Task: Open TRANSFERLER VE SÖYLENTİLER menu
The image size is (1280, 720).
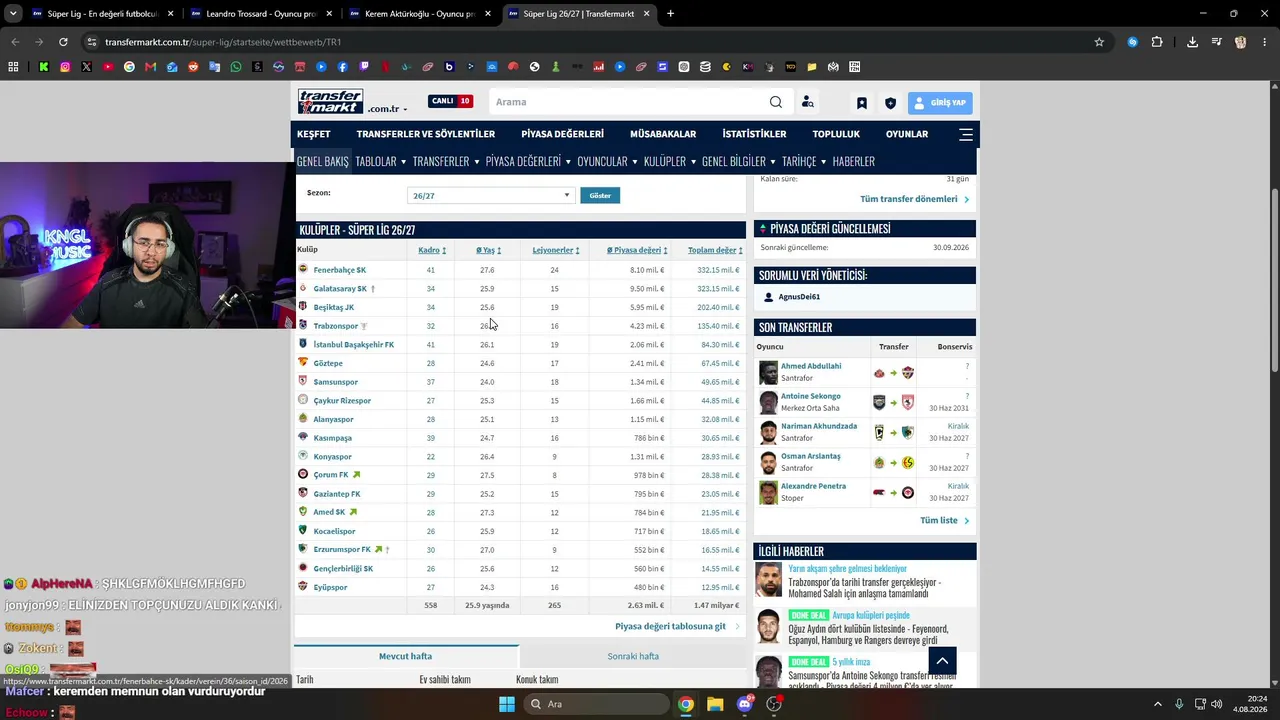Action: pyautogui.click(x=426, y=134)
